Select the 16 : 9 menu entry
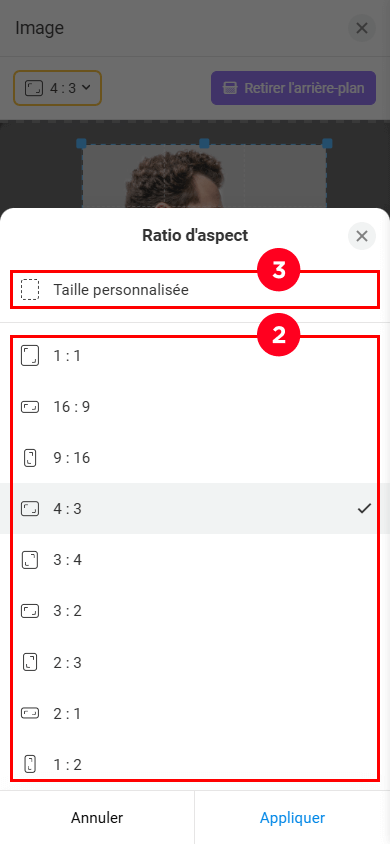The image size is (390, 844). point(195,407)
